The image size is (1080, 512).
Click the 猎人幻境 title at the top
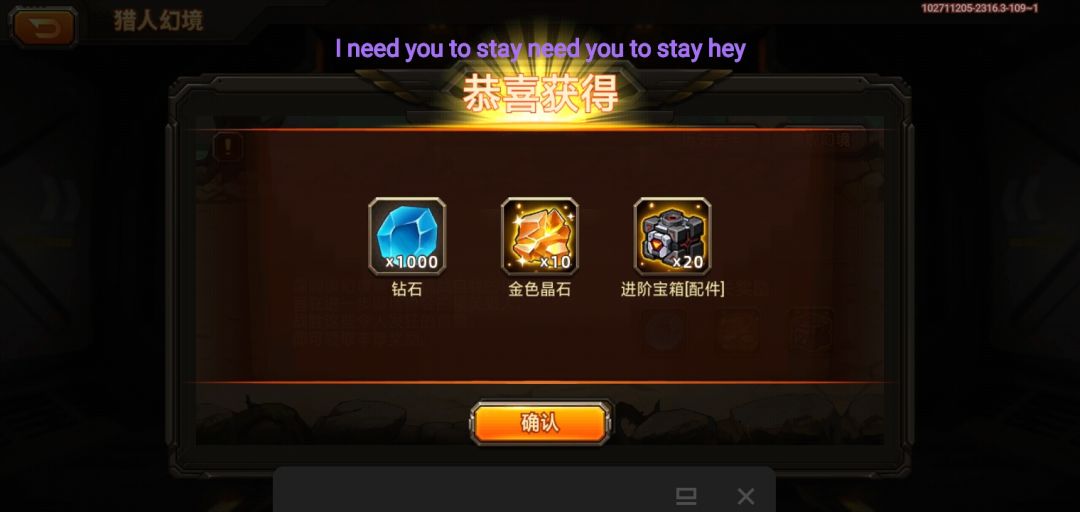158,21
